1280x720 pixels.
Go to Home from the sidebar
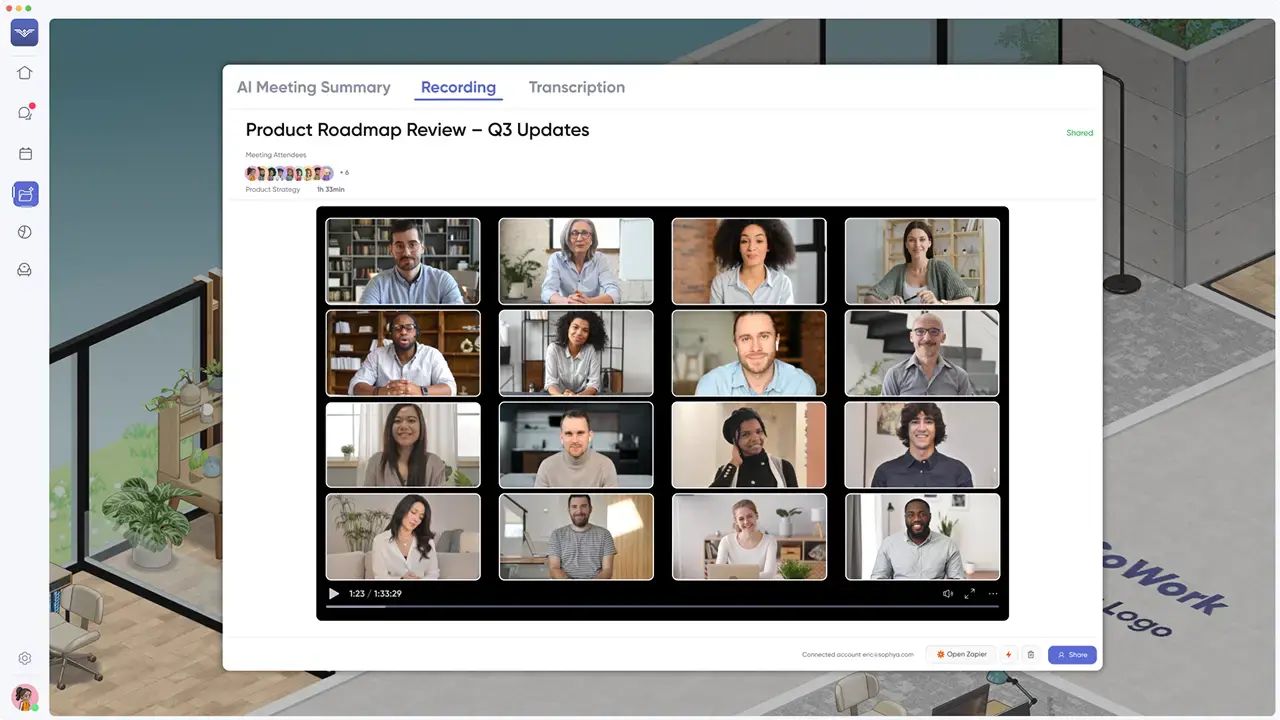tap(25, 73)
